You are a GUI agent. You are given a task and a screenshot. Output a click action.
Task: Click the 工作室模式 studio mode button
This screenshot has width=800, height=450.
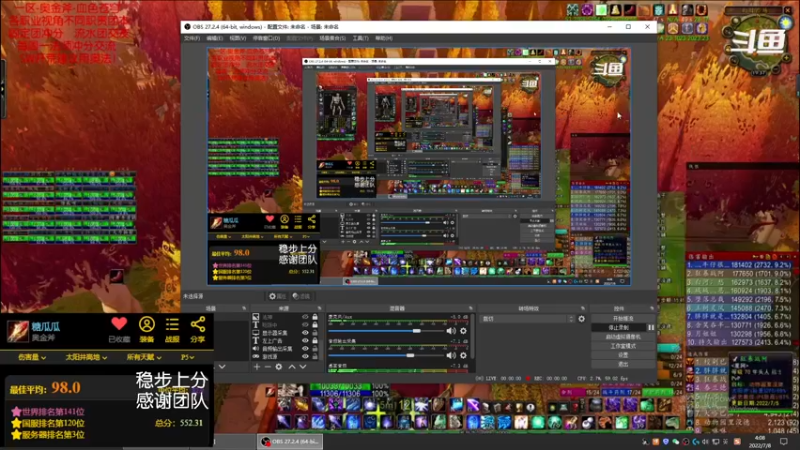[623, 346]
